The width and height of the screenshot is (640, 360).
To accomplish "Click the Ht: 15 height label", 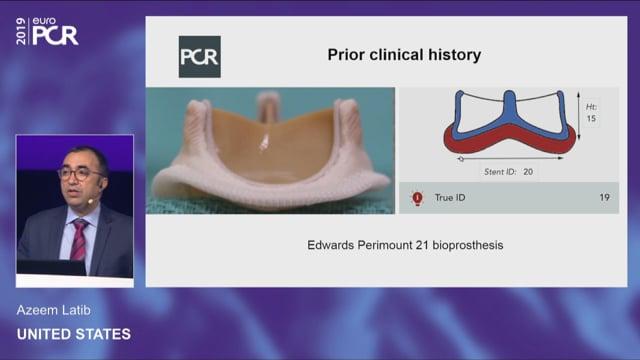I will click(x=591, y=113).
